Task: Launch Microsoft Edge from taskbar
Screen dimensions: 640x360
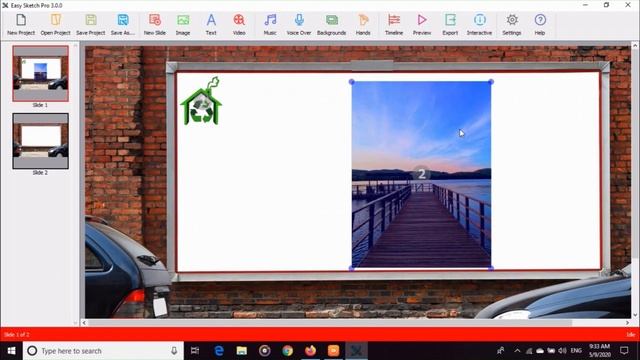Action: [x=219, y=351]
